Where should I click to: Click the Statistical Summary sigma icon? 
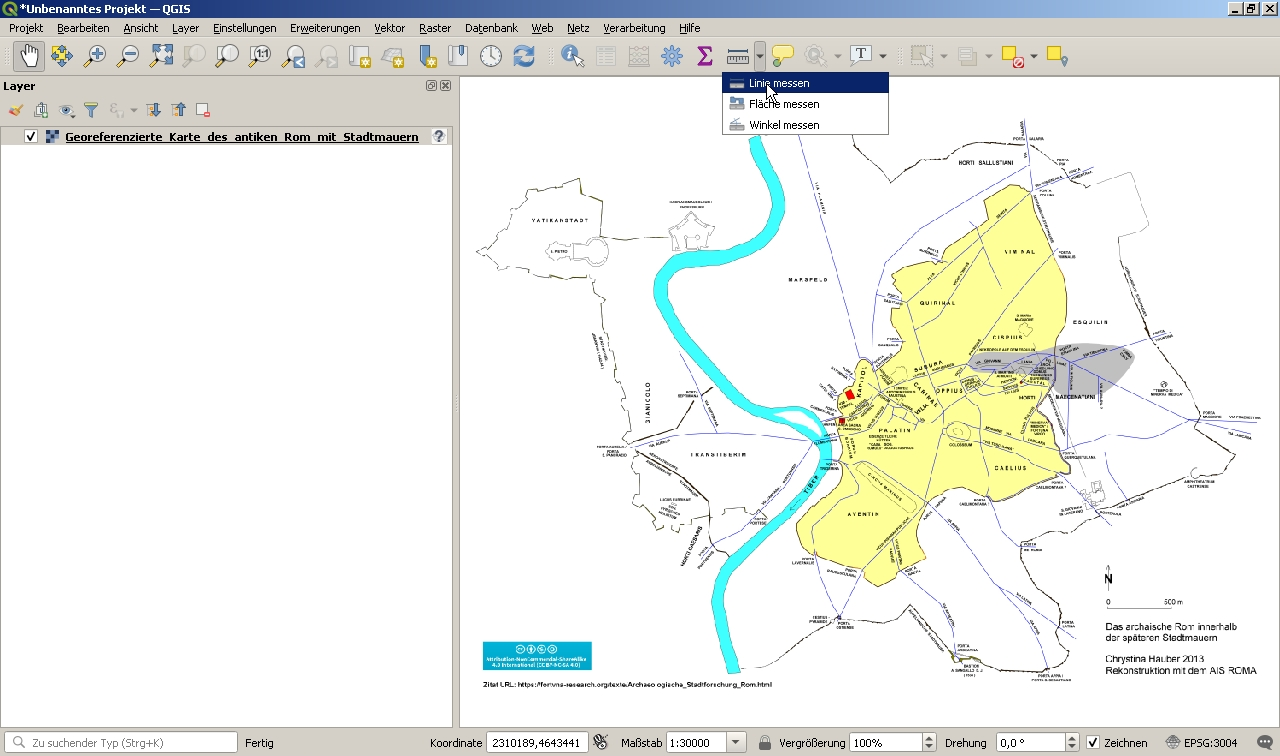[705, 56]
